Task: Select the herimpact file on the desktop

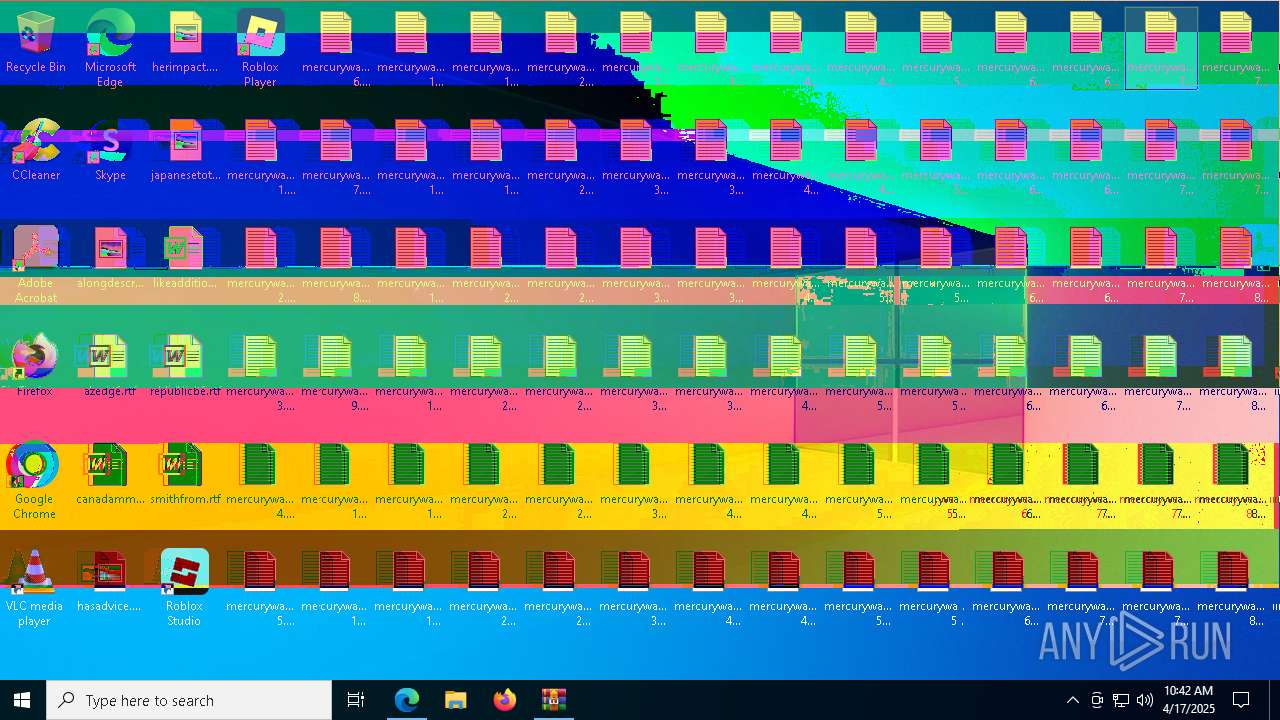Action: (185, 43)
